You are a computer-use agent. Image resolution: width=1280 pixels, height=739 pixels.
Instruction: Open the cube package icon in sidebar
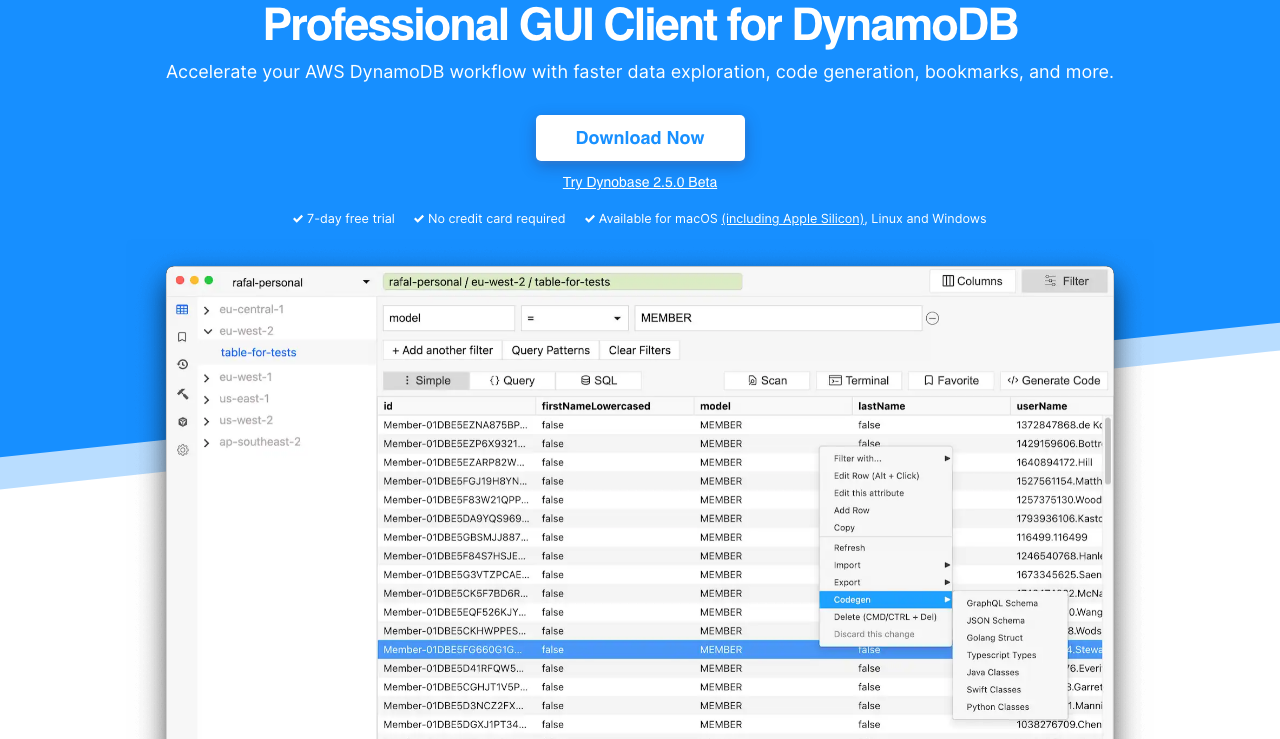(182, 422)
